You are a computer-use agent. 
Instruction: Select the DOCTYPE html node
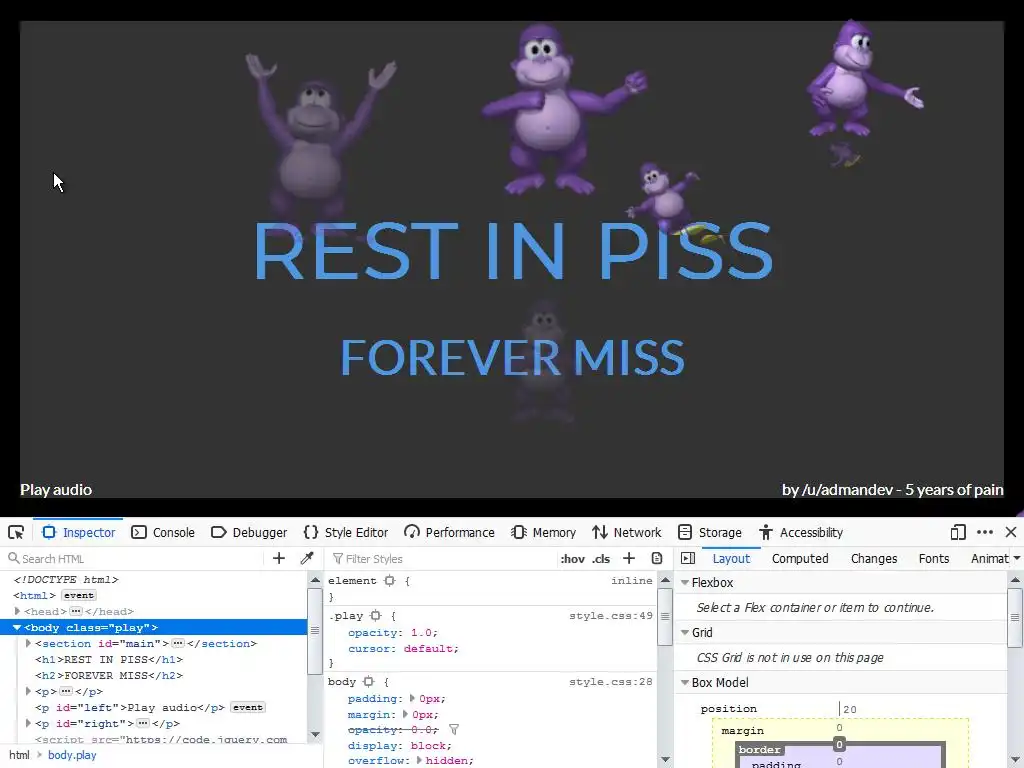66,579
